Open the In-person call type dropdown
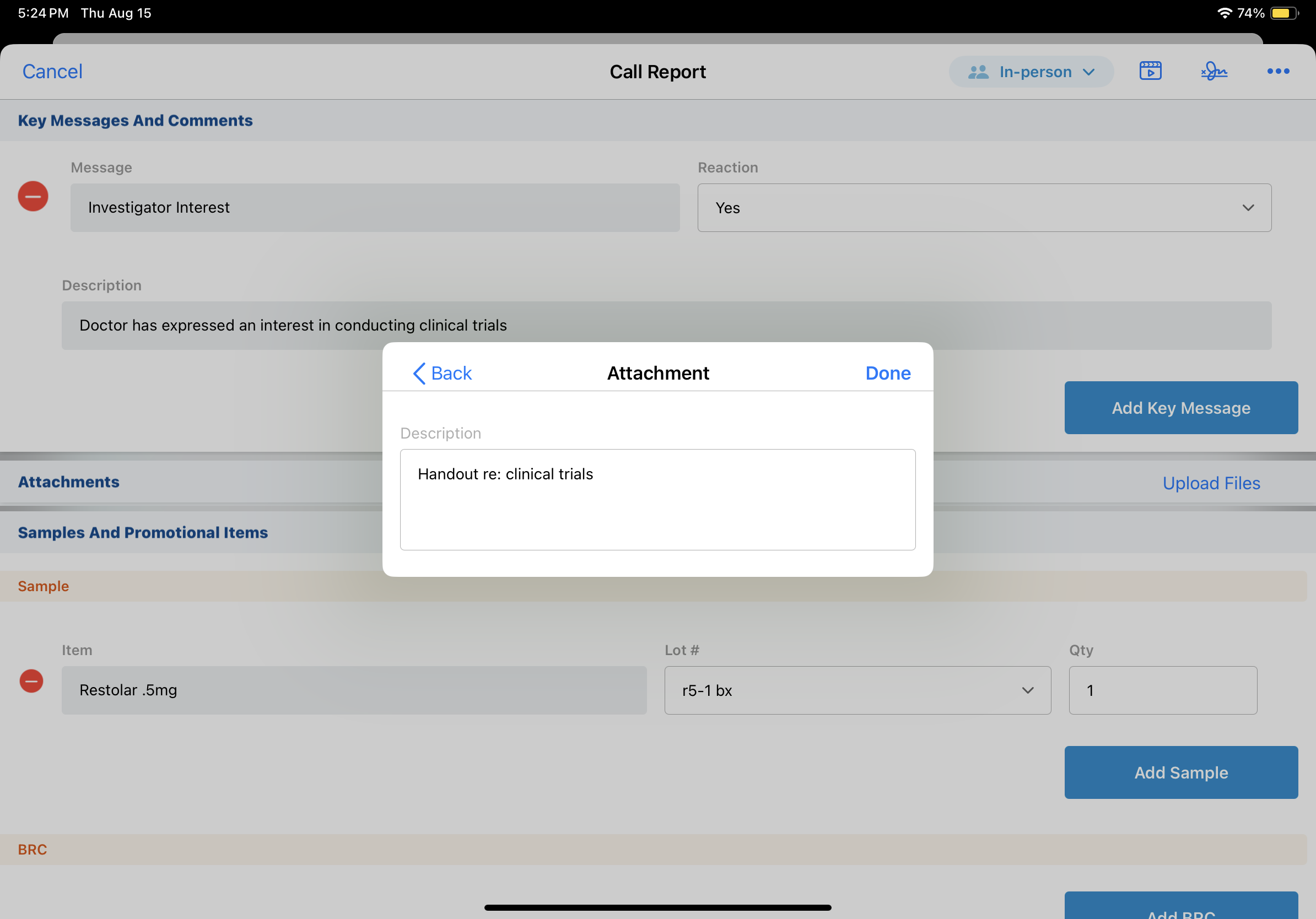Viewport: 1316px width, 919px height. click(x=1031, y=72)
